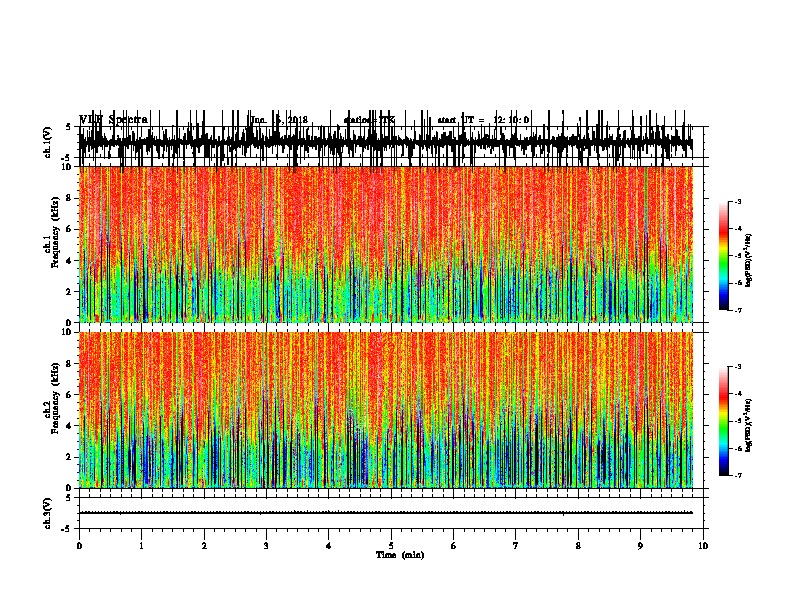Click the 'Time (min)' x-axis label
Screen dimensions: 792x612
pyautogui.click(x=400, y=555)
